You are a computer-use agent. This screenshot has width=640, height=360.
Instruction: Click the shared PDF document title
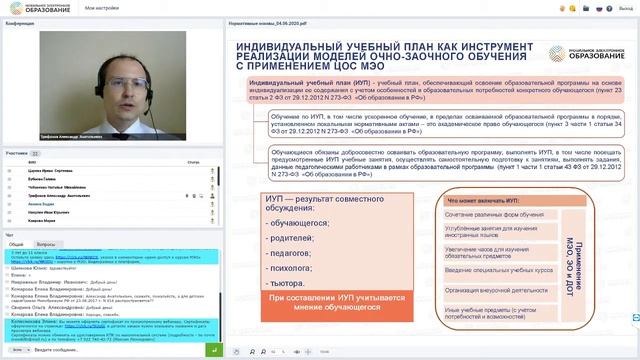coord(268,24)
